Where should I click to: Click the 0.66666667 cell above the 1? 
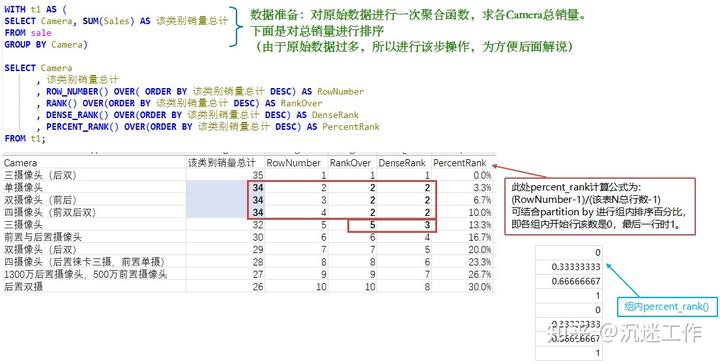569,281
